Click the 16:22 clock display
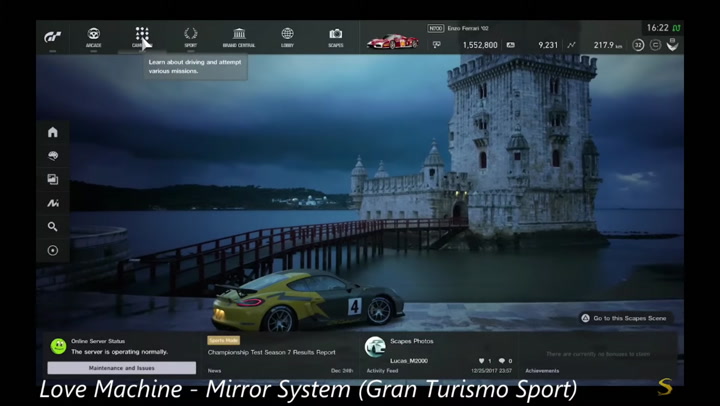This screenshot has width=720, height=406. (658, 28)
